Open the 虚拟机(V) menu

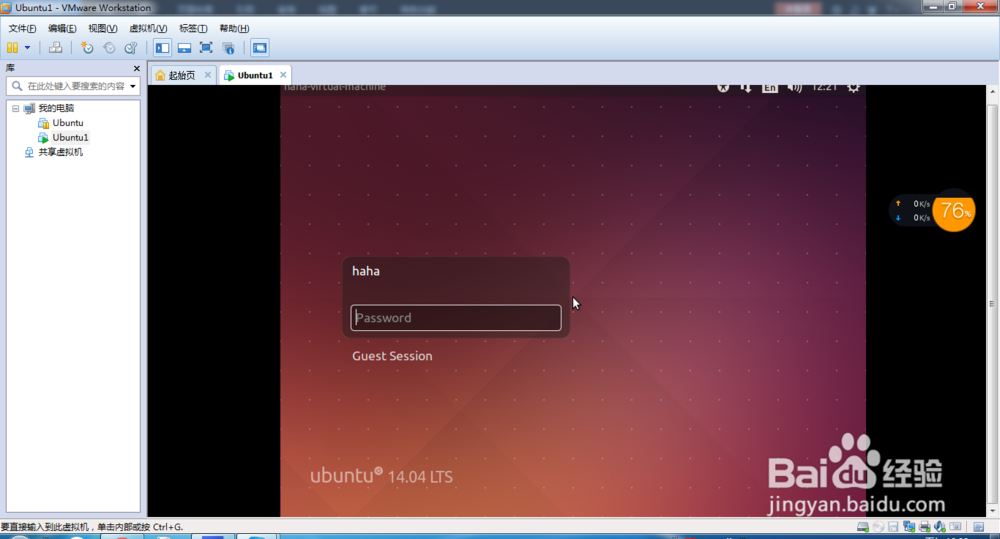tap(148, 28)
